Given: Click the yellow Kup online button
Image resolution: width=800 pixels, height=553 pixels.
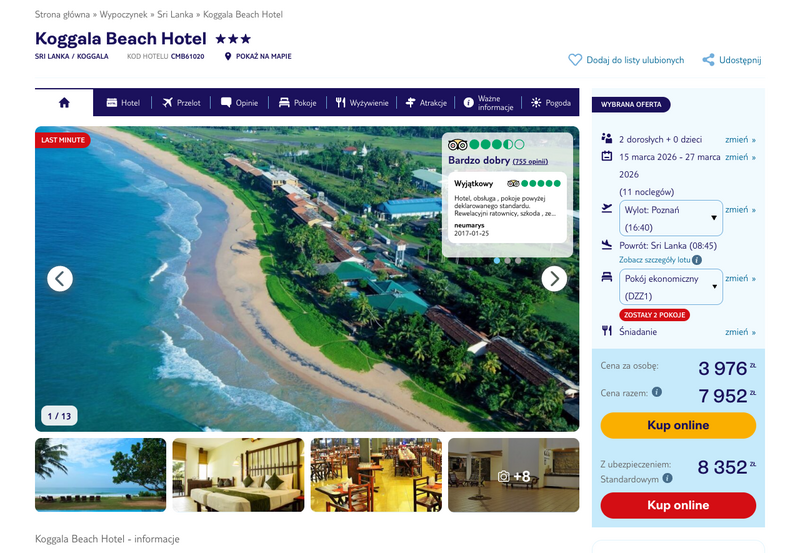Looking at the screenshot, I should tap(678, 425).
